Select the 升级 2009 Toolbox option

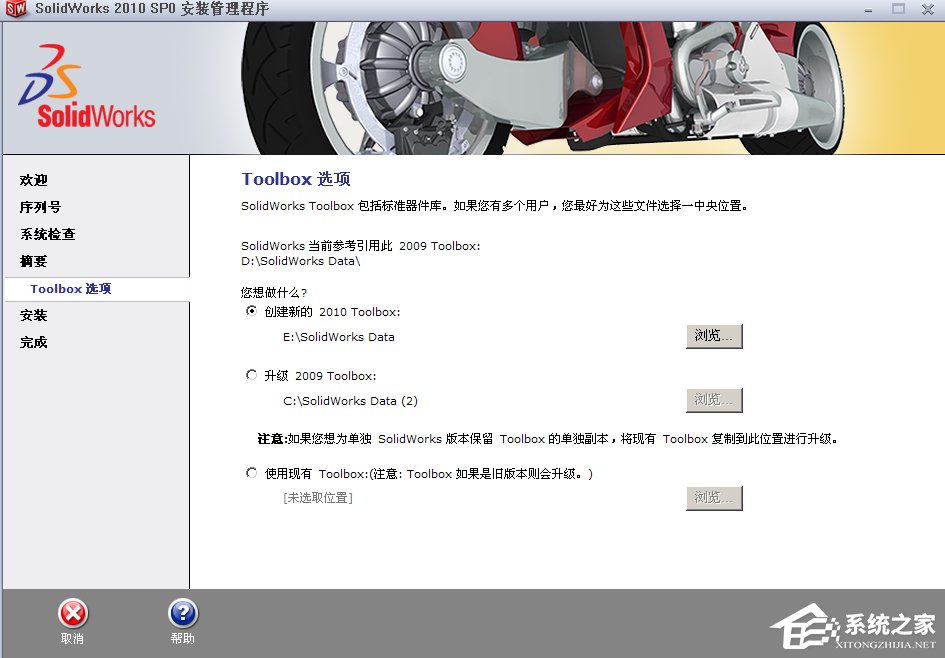coord(251,375)
